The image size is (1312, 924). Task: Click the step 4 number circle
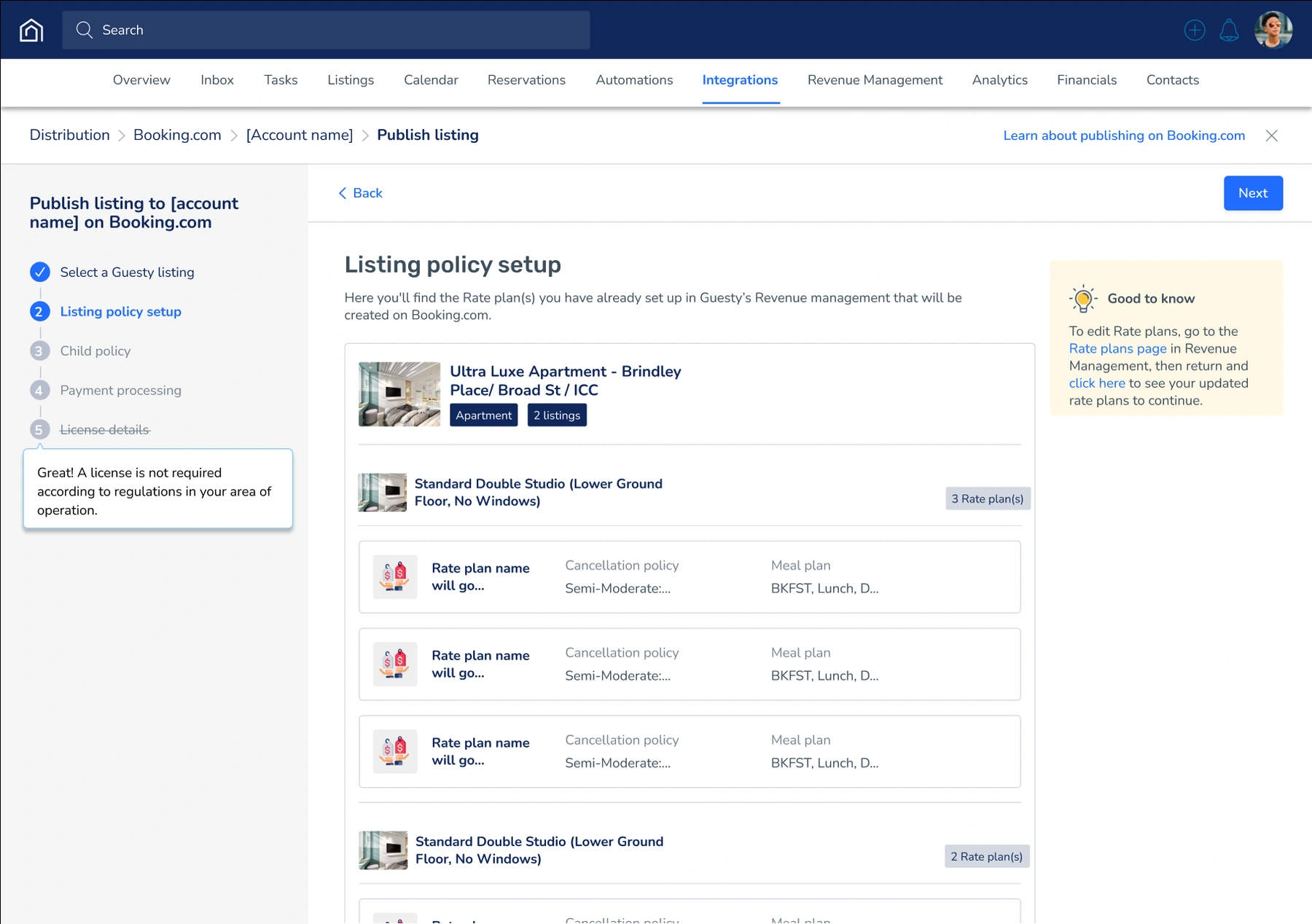point(40,390)
